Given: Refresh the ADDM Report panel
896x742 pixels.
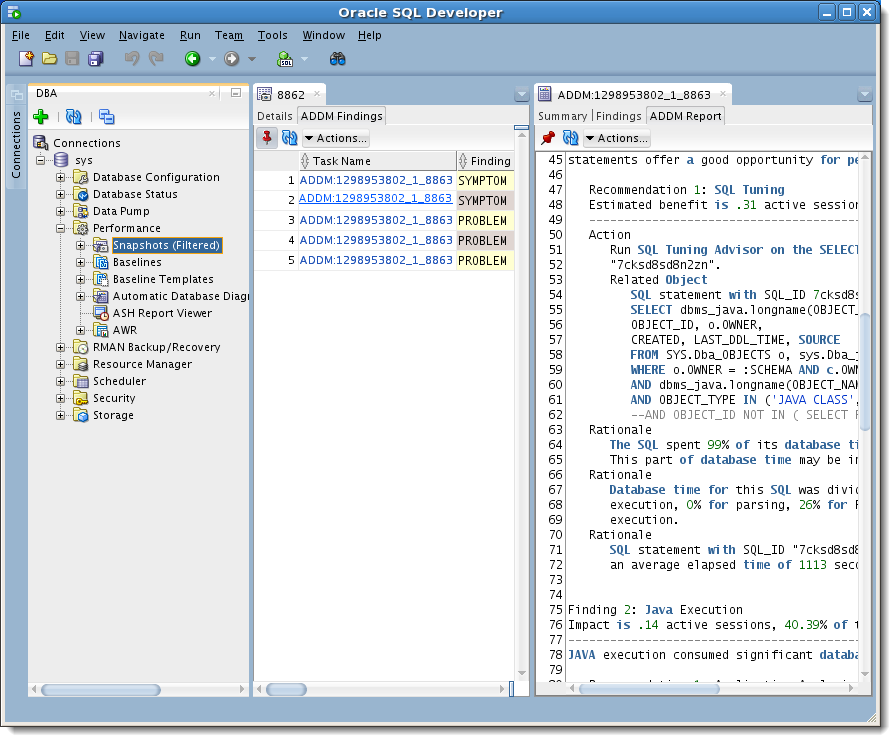Looking at the screenshot, I should 570,138.
